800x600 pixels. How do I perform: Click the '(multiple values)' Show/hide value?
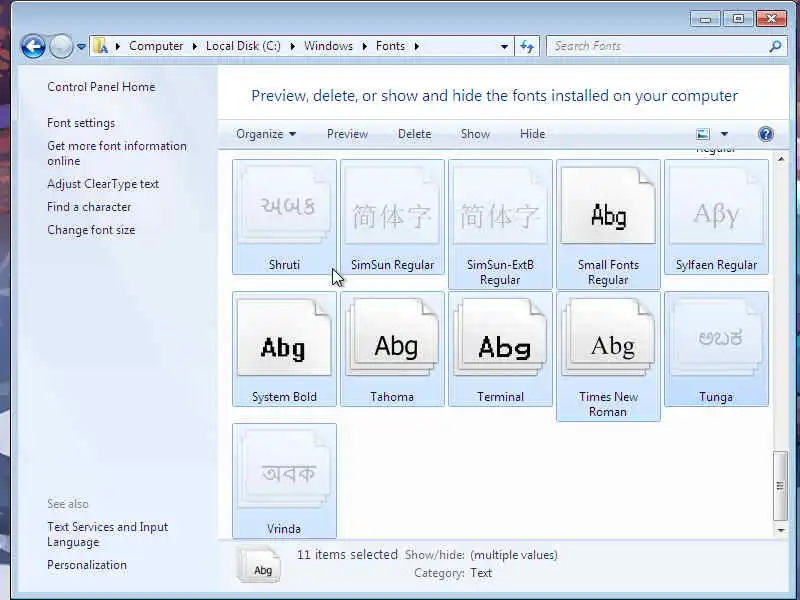pyautogui.click(x=514, y=555)
